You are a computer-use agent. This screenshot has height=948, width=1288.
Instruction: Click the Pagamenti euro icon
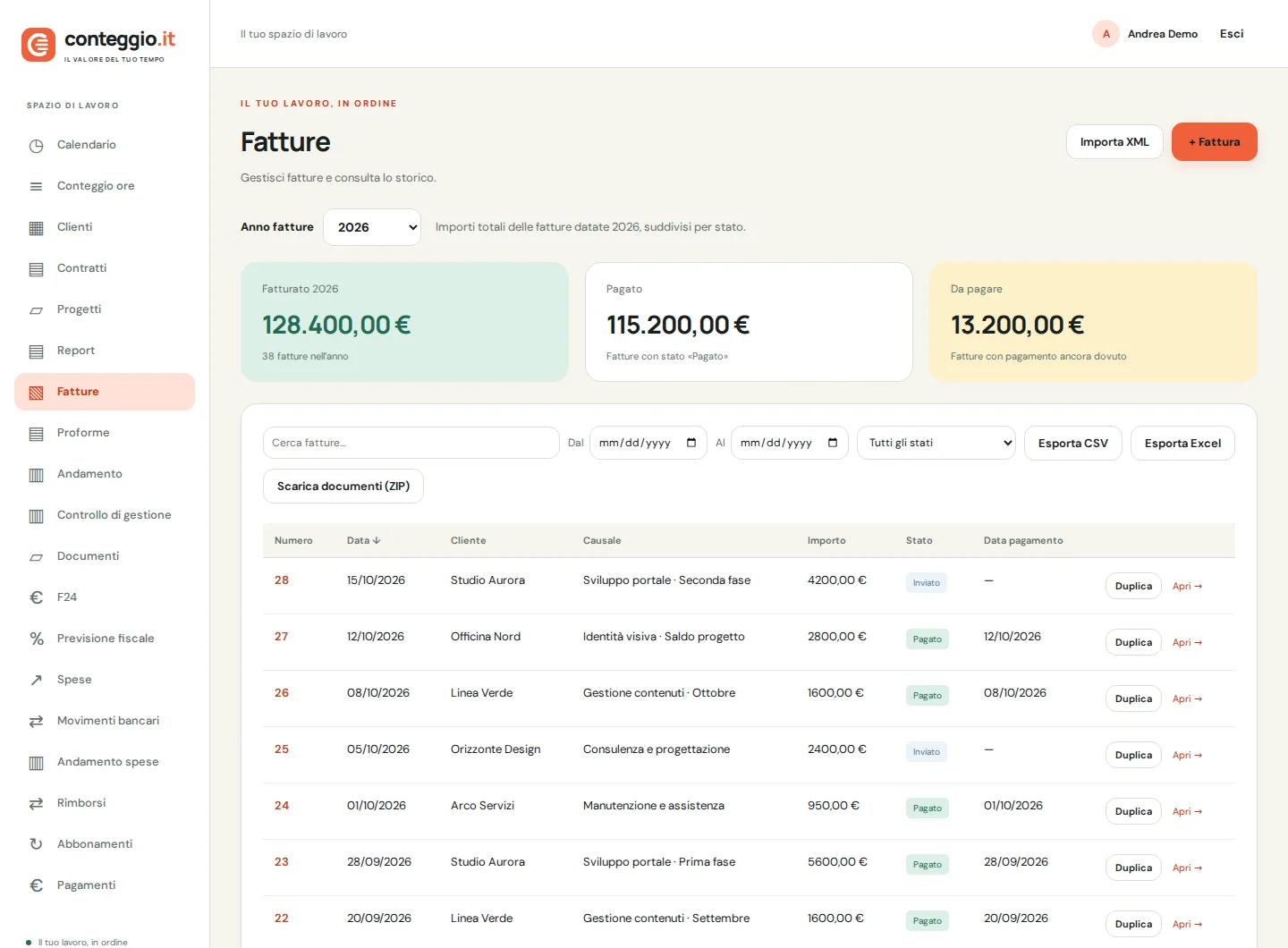tap(36, 885)
